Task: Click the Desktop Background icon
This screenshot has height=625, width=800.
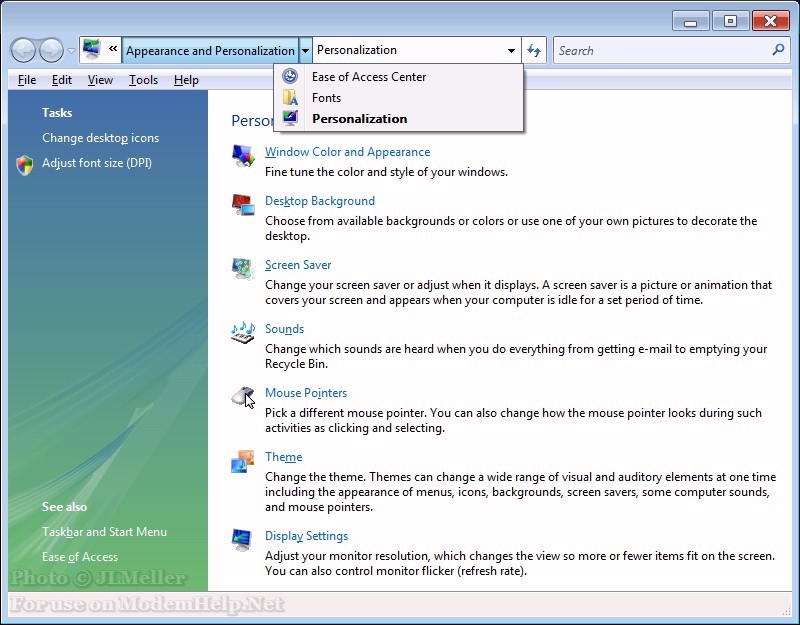Action: click(x=243, y=204)
